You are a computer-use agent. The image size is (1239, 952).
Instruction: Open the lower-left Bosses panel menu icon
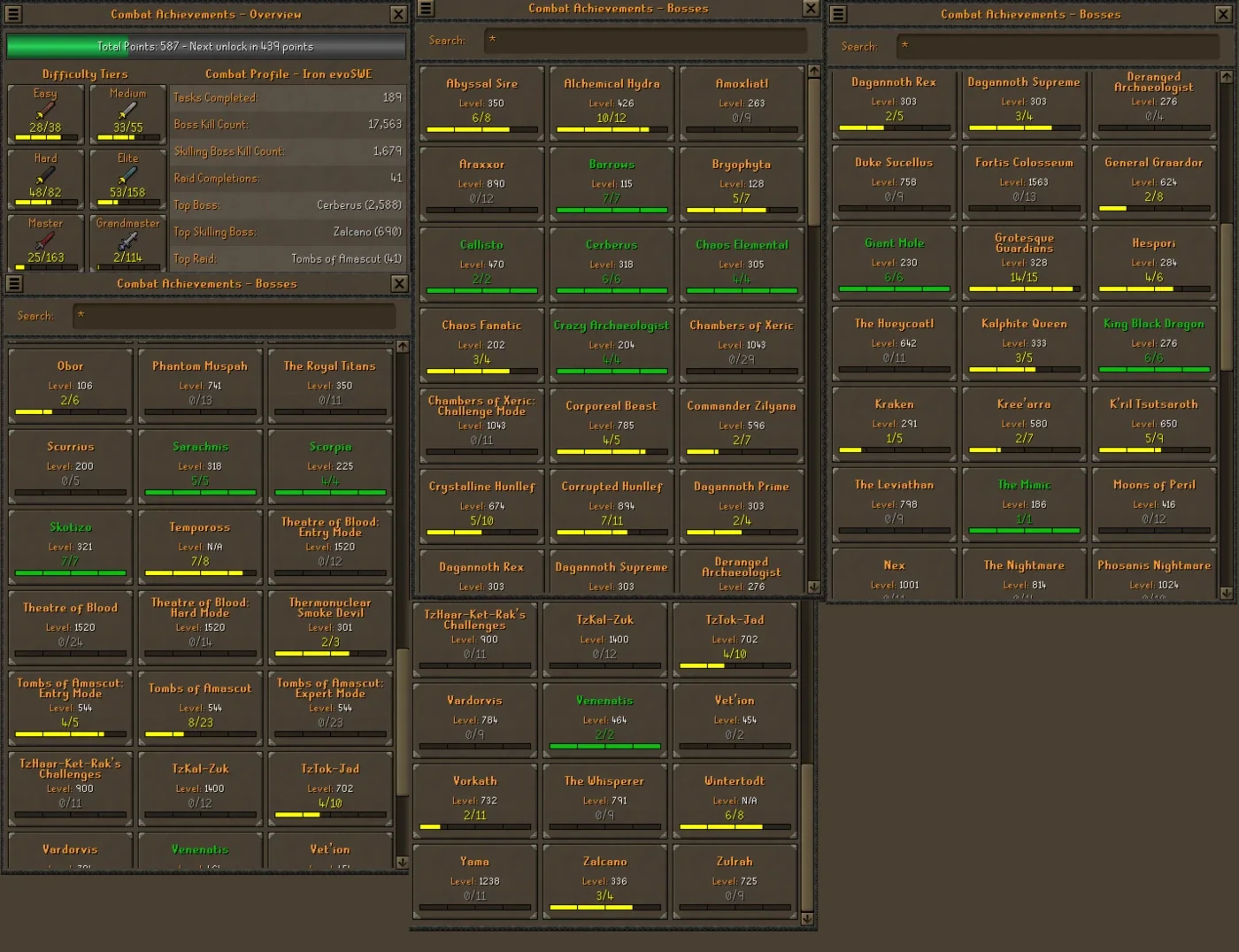(x=13, y=283)
